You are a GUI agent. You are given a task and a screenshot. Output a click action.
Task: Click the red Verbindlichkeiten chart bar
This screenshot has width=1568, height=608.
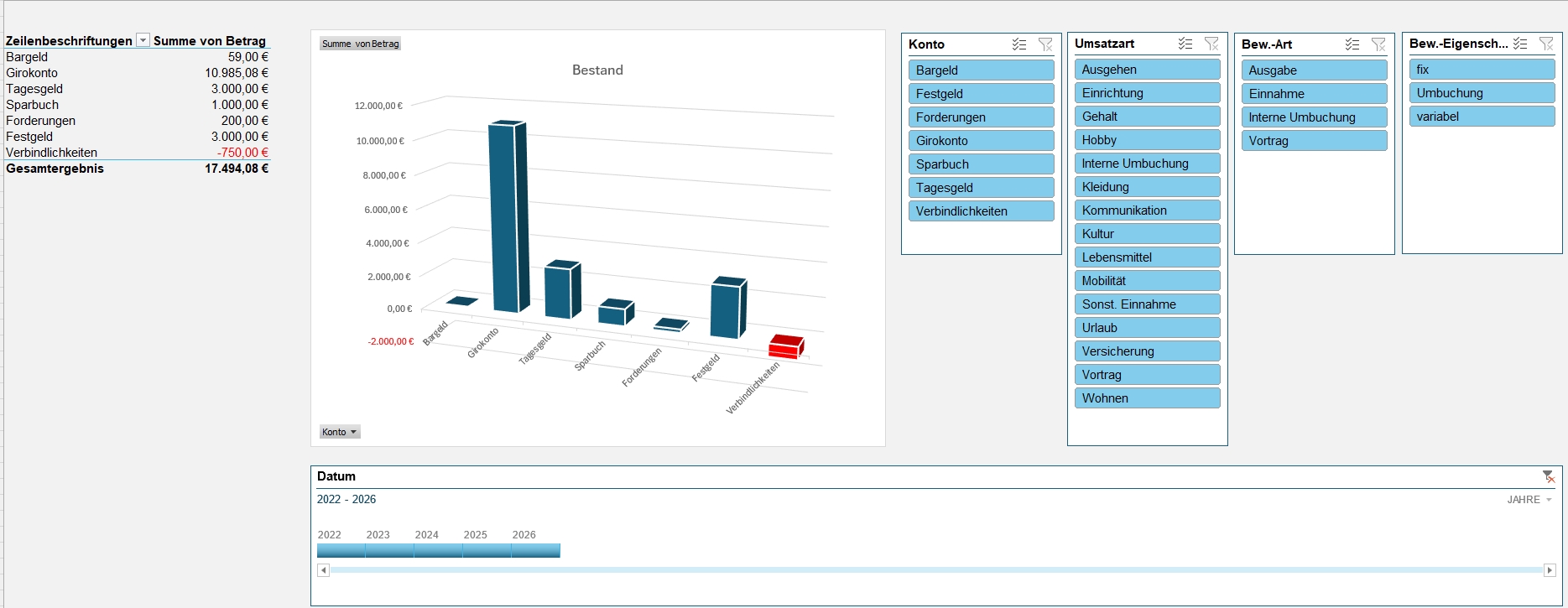[786, 346]
